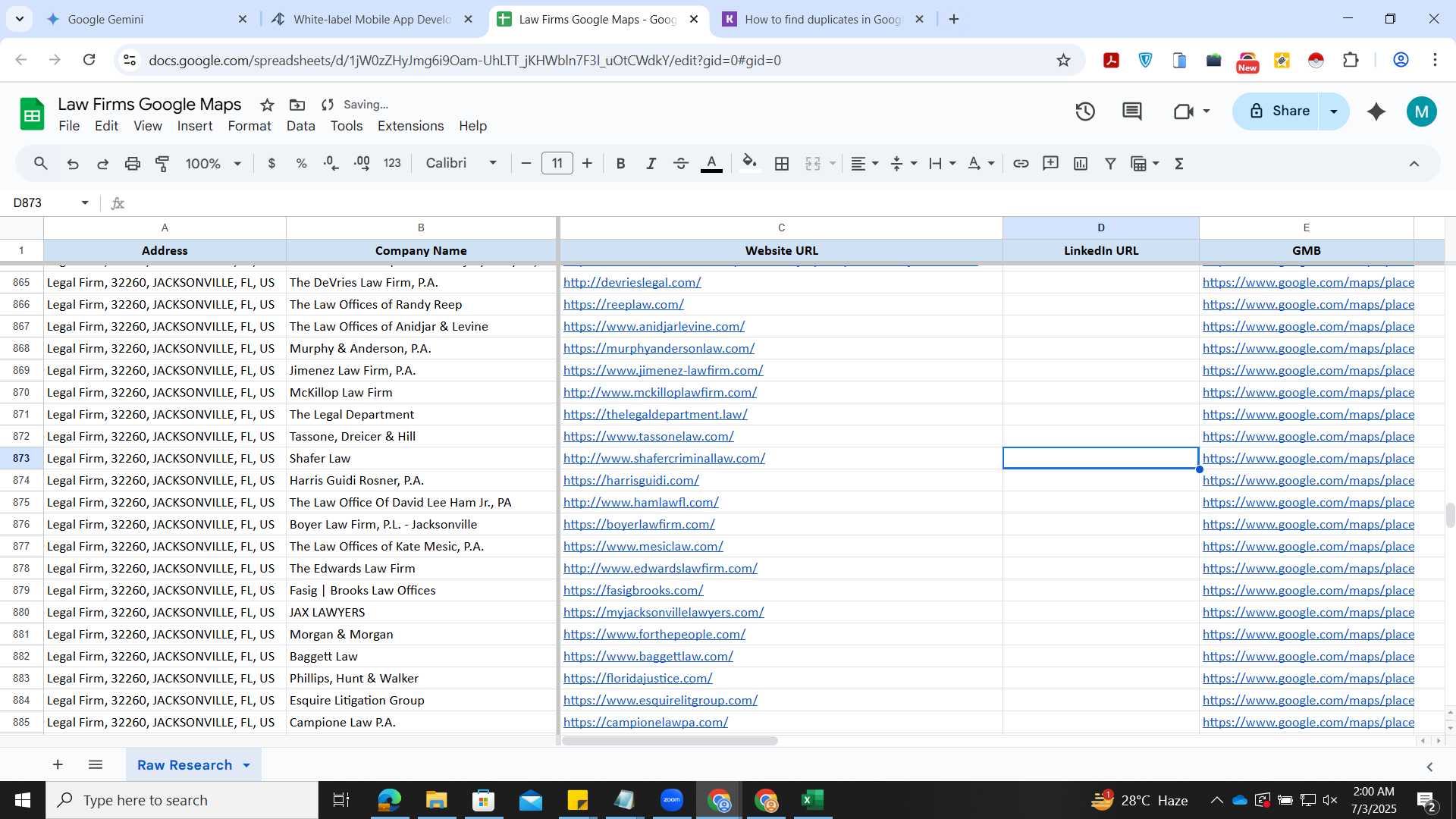
Task: Click the font size input field
Action: click(557, 163)
